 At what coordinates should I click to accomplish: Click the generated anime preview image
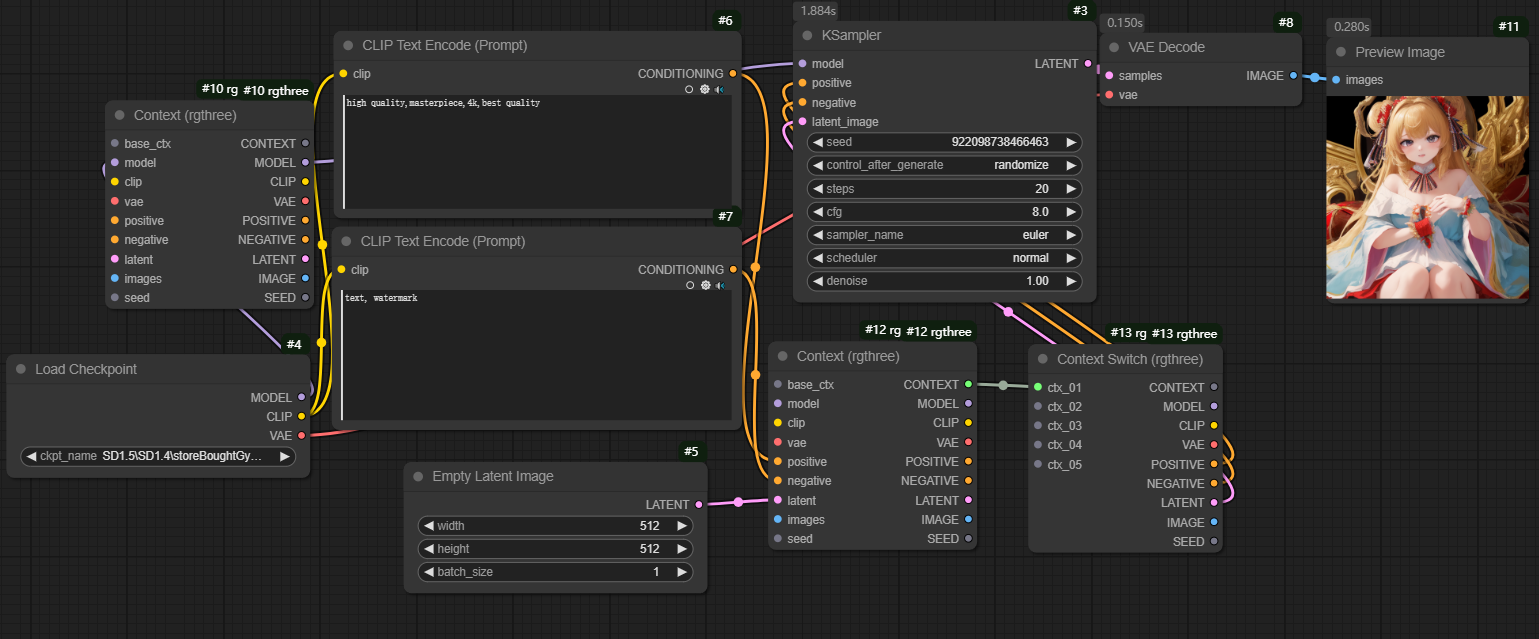(1428, 198)
